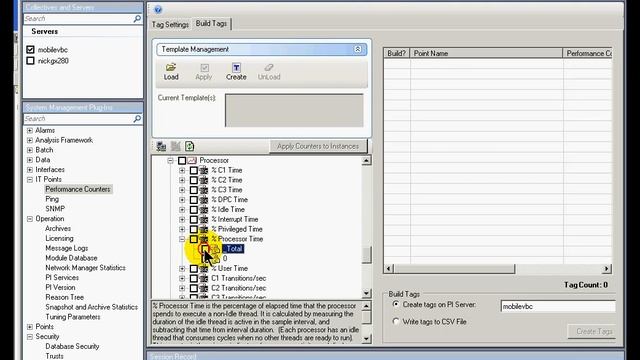This screenshot has height=360, width=640.
Task: Click the C2 Transitions/sec counter icon
Action: (x=204, y=288)
